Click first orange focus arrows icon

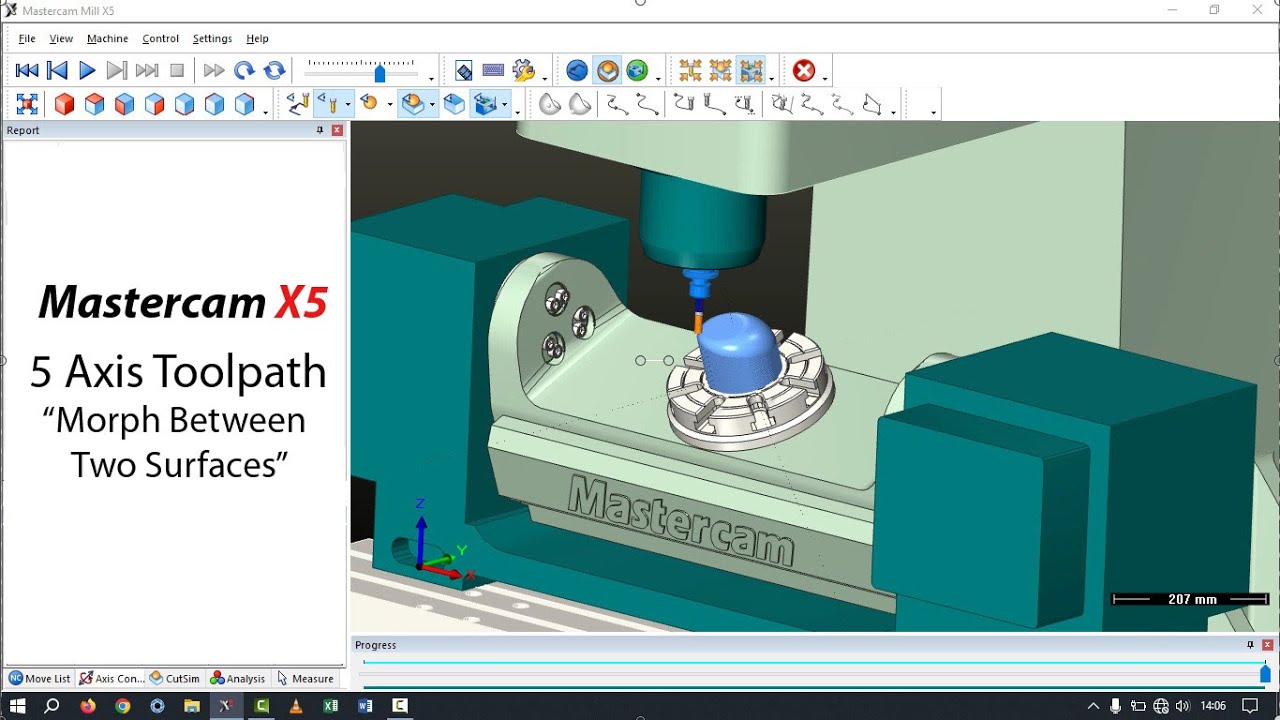690,70
